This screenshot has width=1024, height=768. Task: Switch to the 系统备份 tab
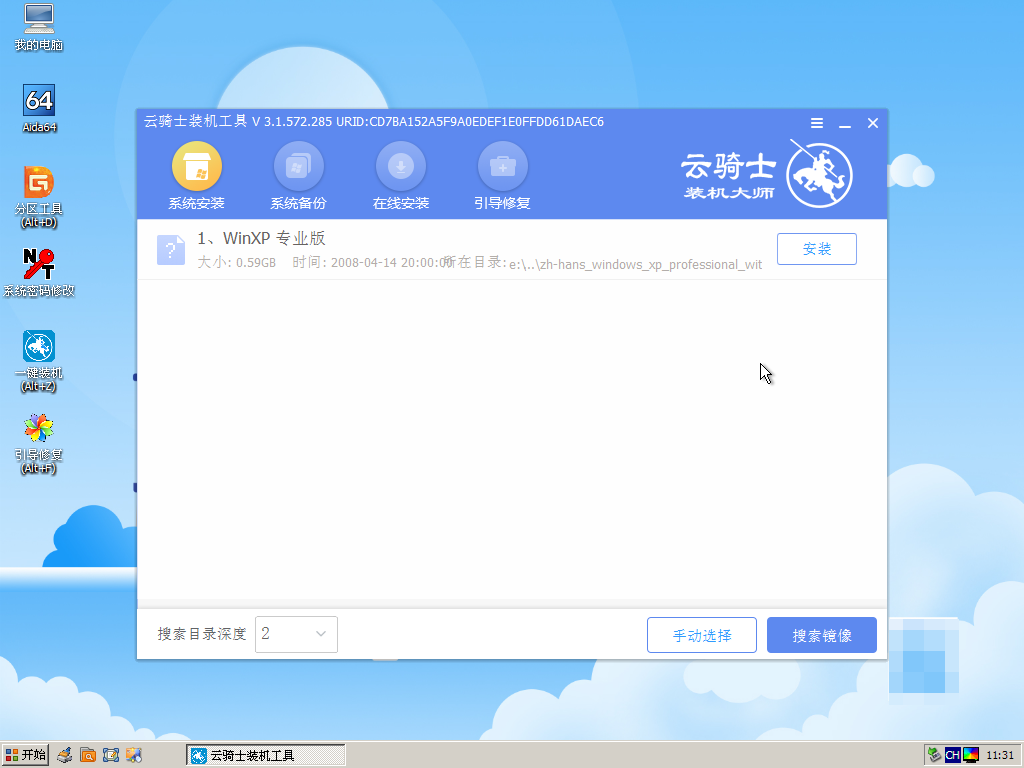coord(298,176)
